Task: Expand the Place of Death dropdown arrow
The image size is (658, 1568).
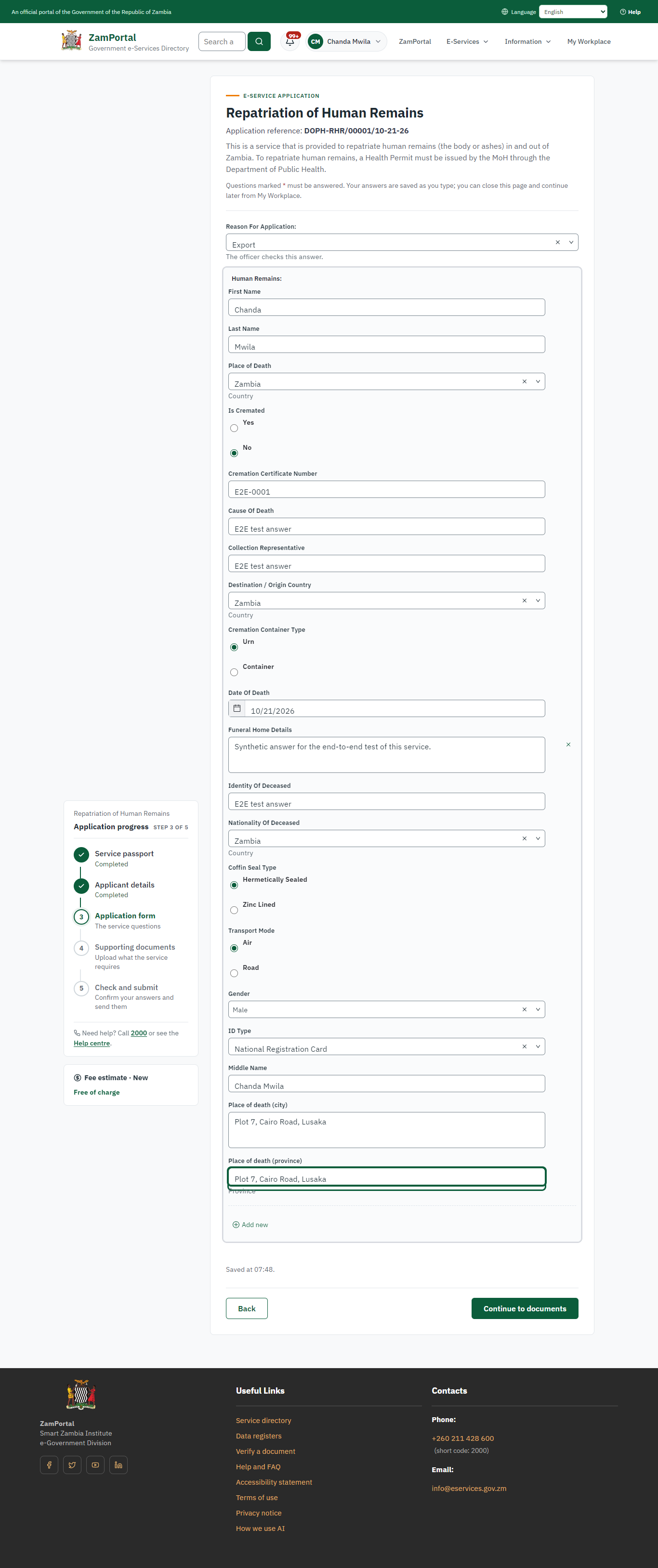Action: [538, 382]
